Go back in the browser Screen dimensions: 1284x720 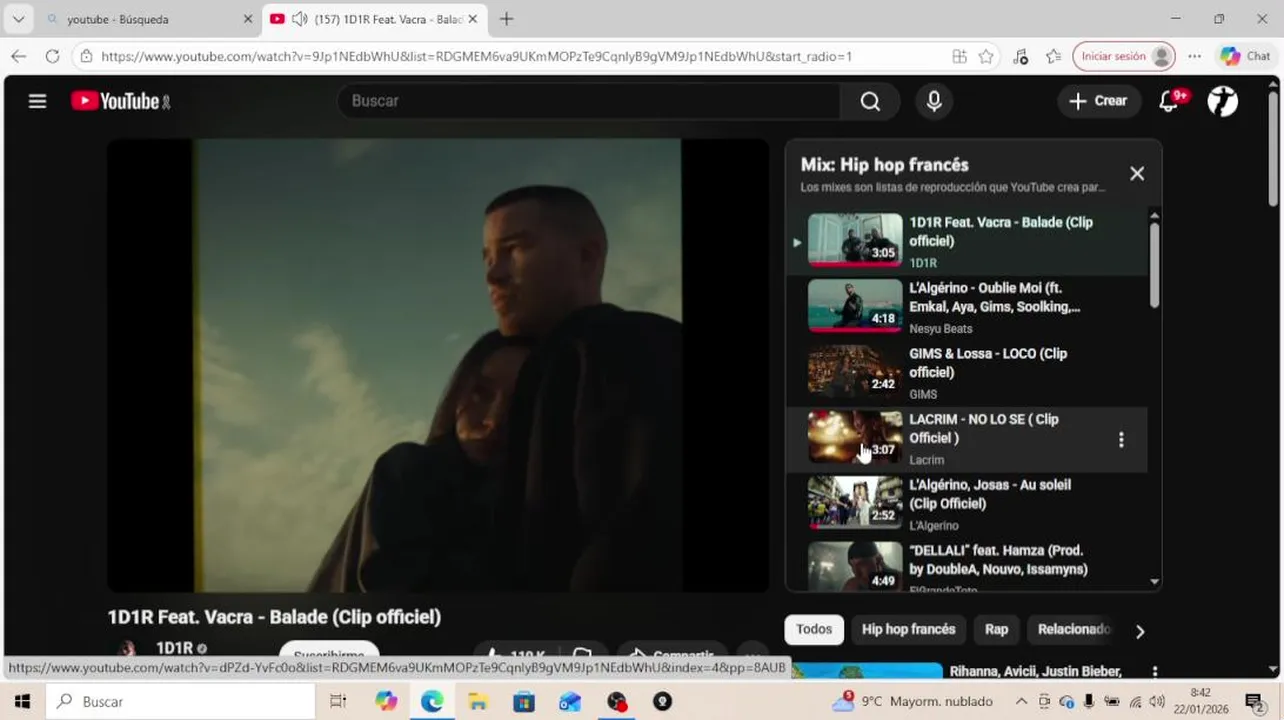19,56
